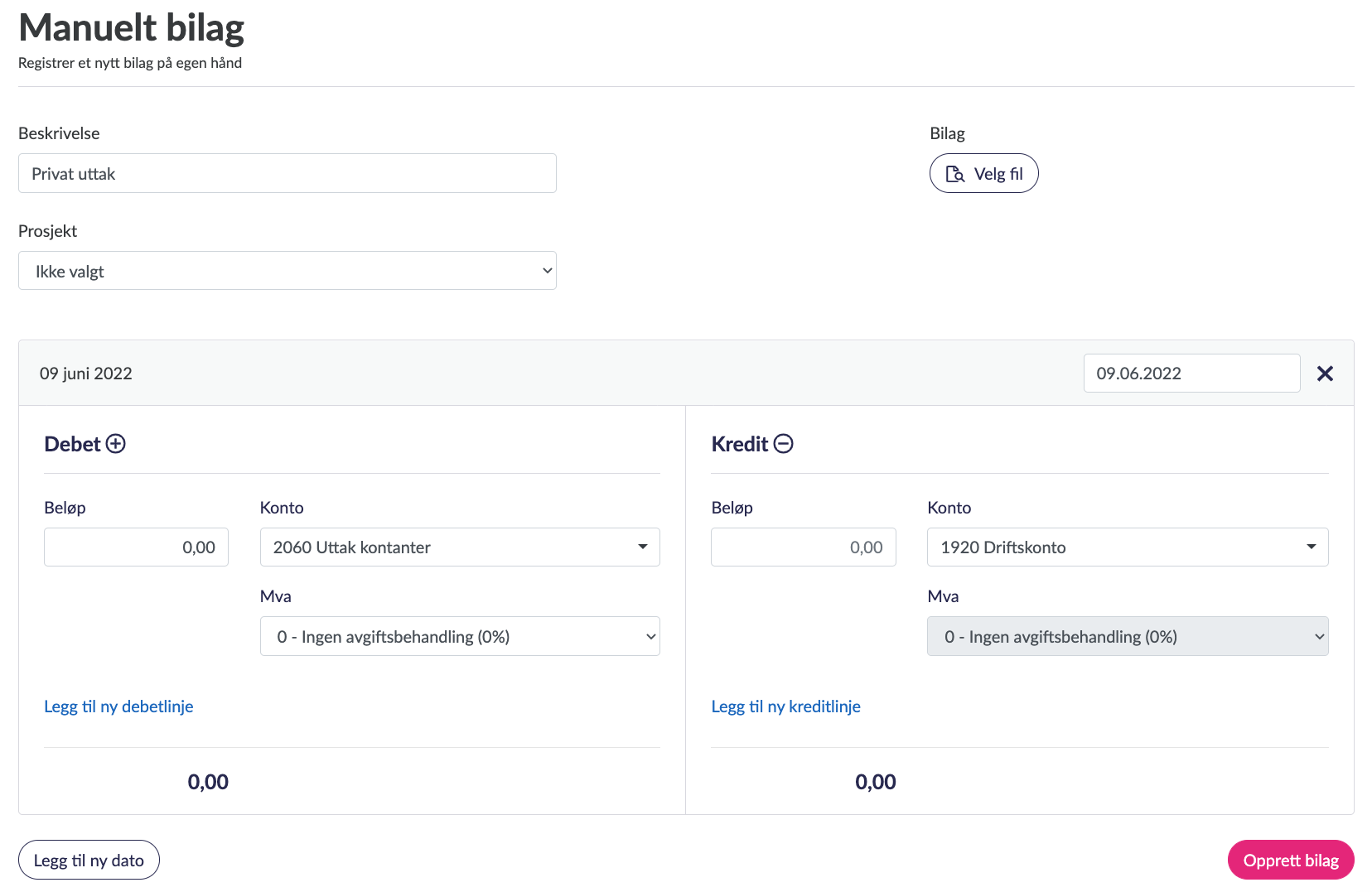Expand the credit Konto 1920 Driftskonto dropdown
The height and width of the screenshot is (892, 1372).
pyautogui.click(x=1127, y=547)
